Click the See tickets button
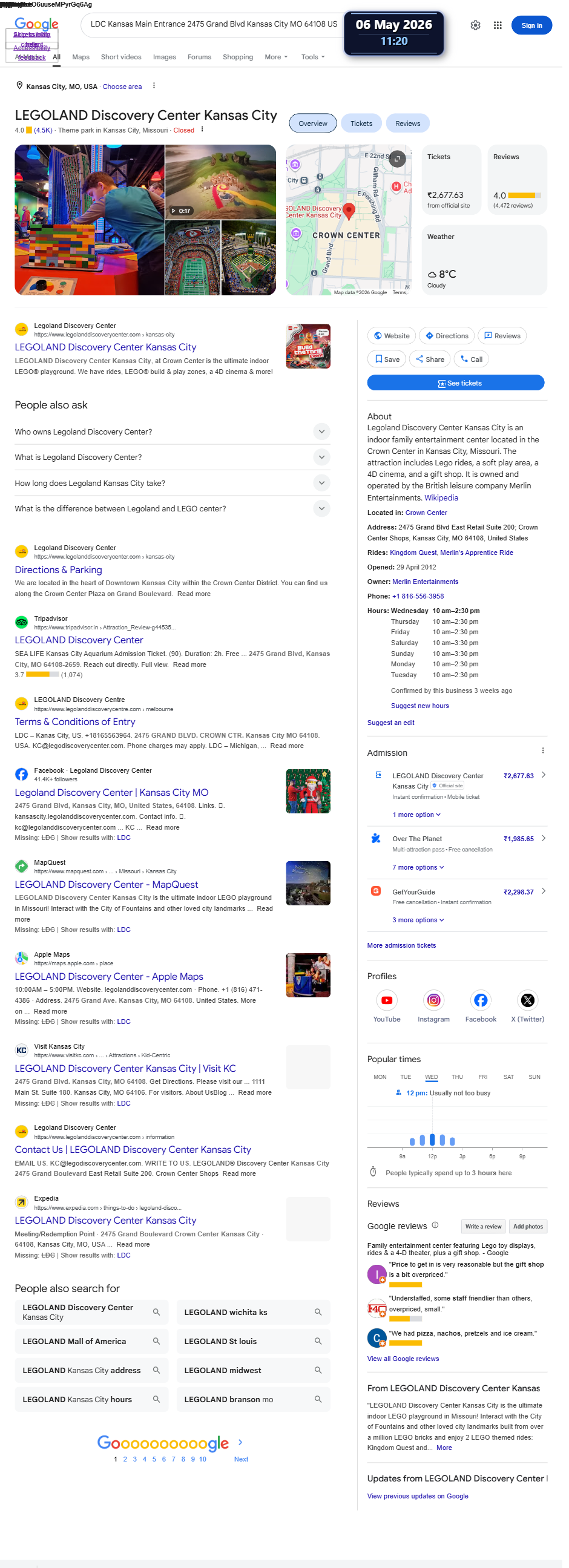The height and width of the screenshot is (1568, 569). click(x=456, y=383)
